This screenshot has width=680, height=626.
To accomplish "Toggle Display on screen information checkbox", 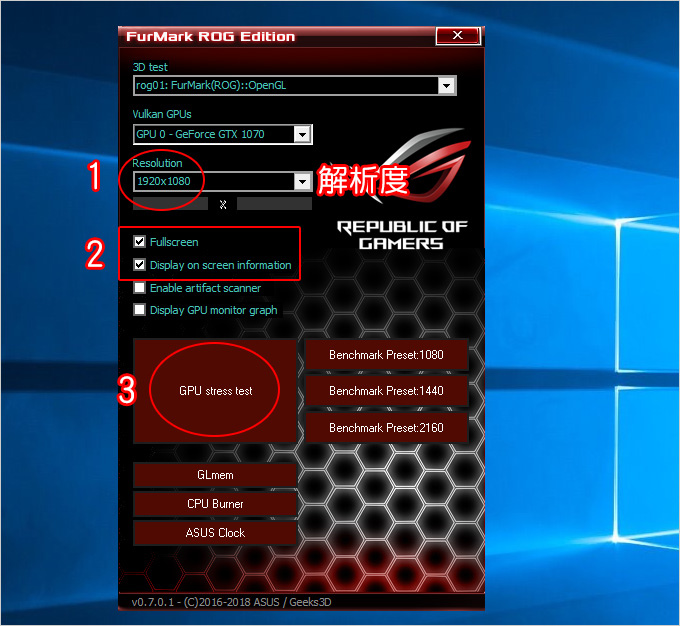I will [x=139, y=265].
